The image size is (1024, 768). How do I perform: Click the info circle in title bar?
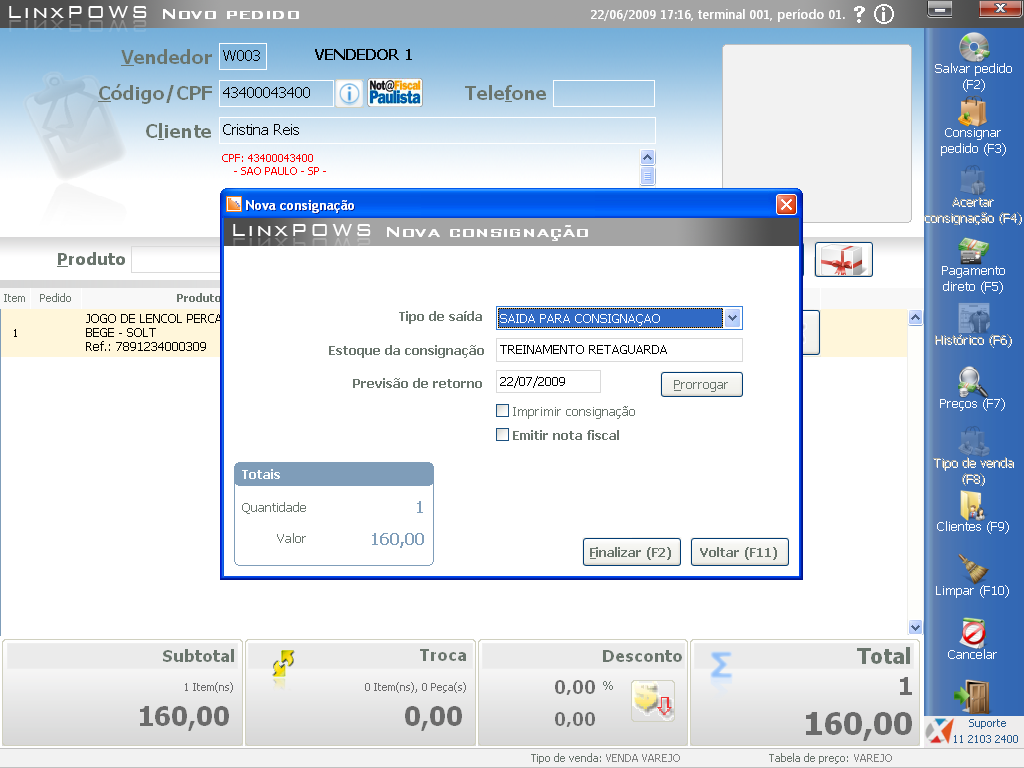[x=884, y=14]
